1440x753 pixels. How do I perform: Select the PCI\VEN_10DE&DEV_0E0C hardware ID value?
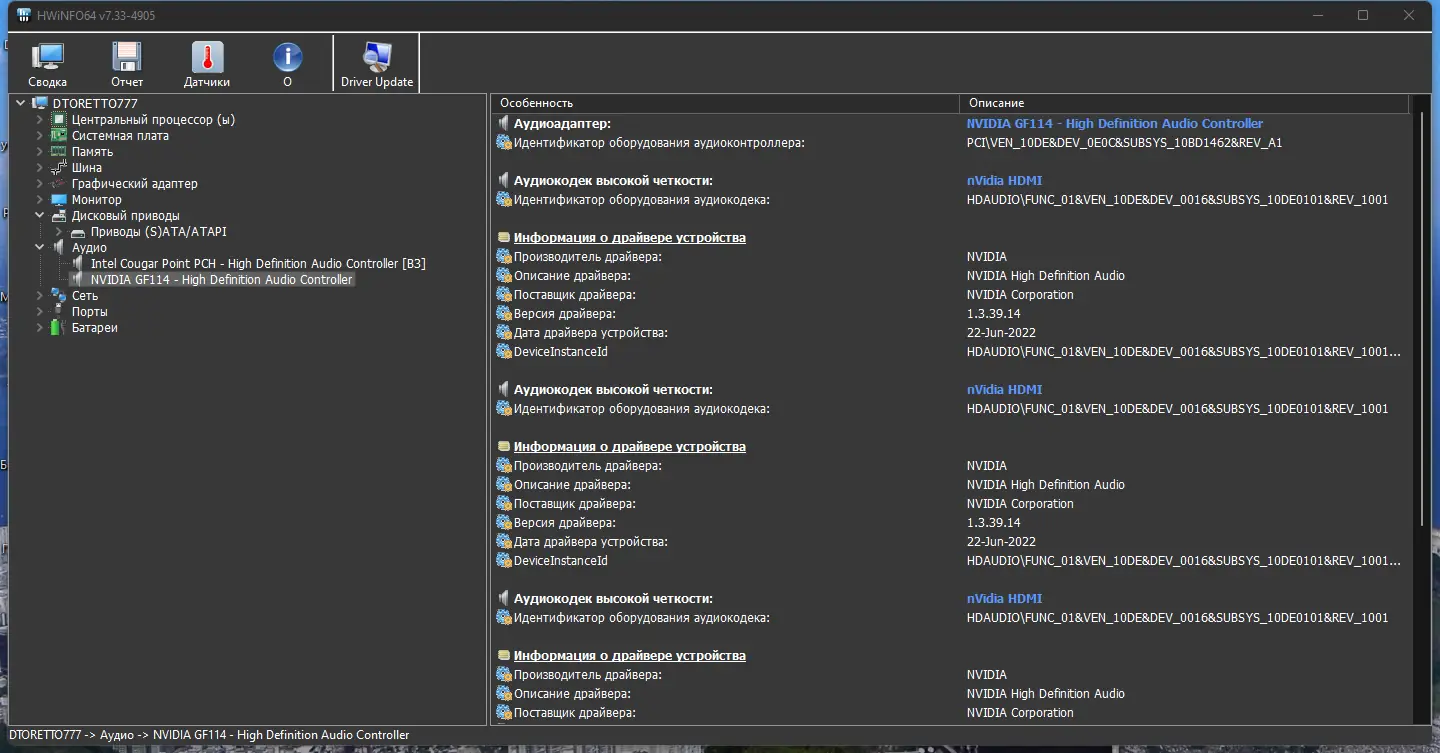(x=1124, y=143)
